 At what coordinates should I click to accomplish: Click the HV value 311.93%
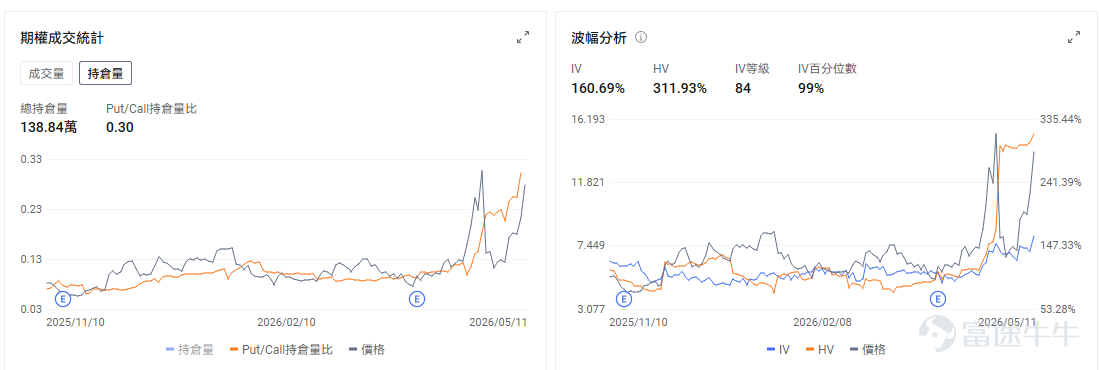680,88
